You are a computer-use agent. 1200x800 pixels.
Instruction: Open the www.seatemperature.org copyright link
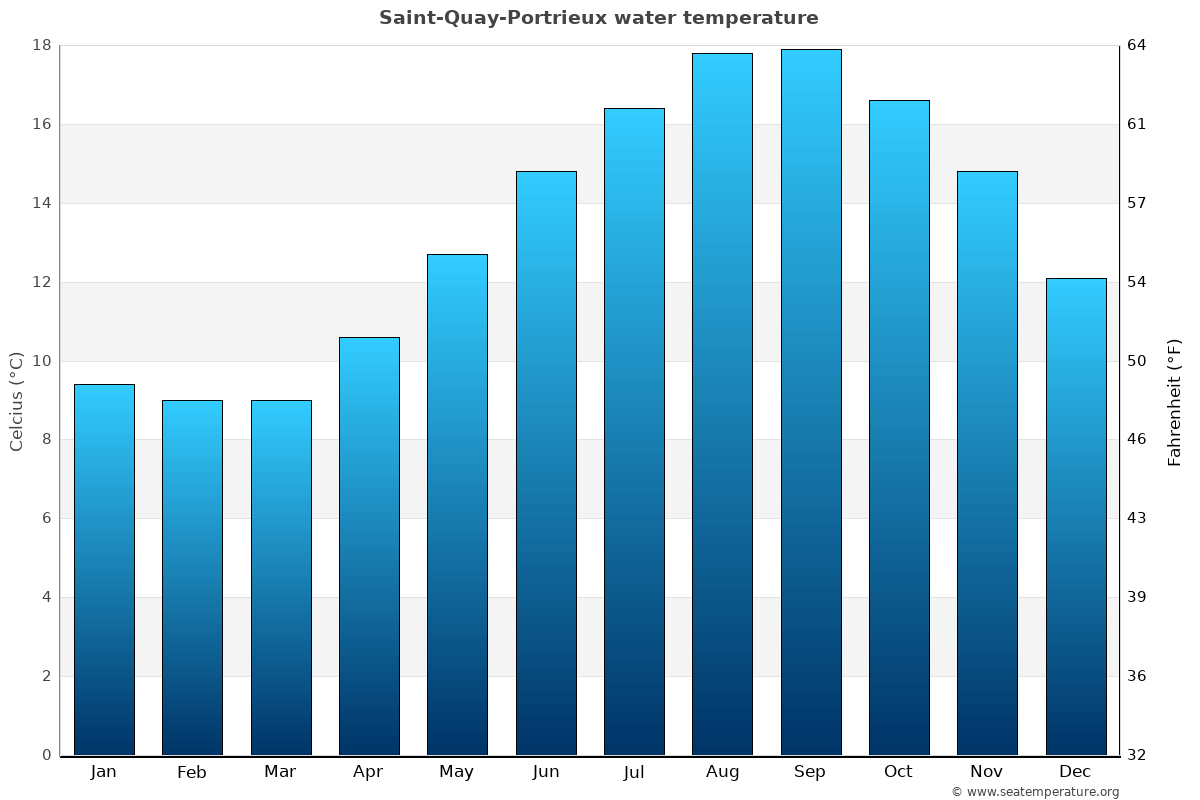point(1035,792)
